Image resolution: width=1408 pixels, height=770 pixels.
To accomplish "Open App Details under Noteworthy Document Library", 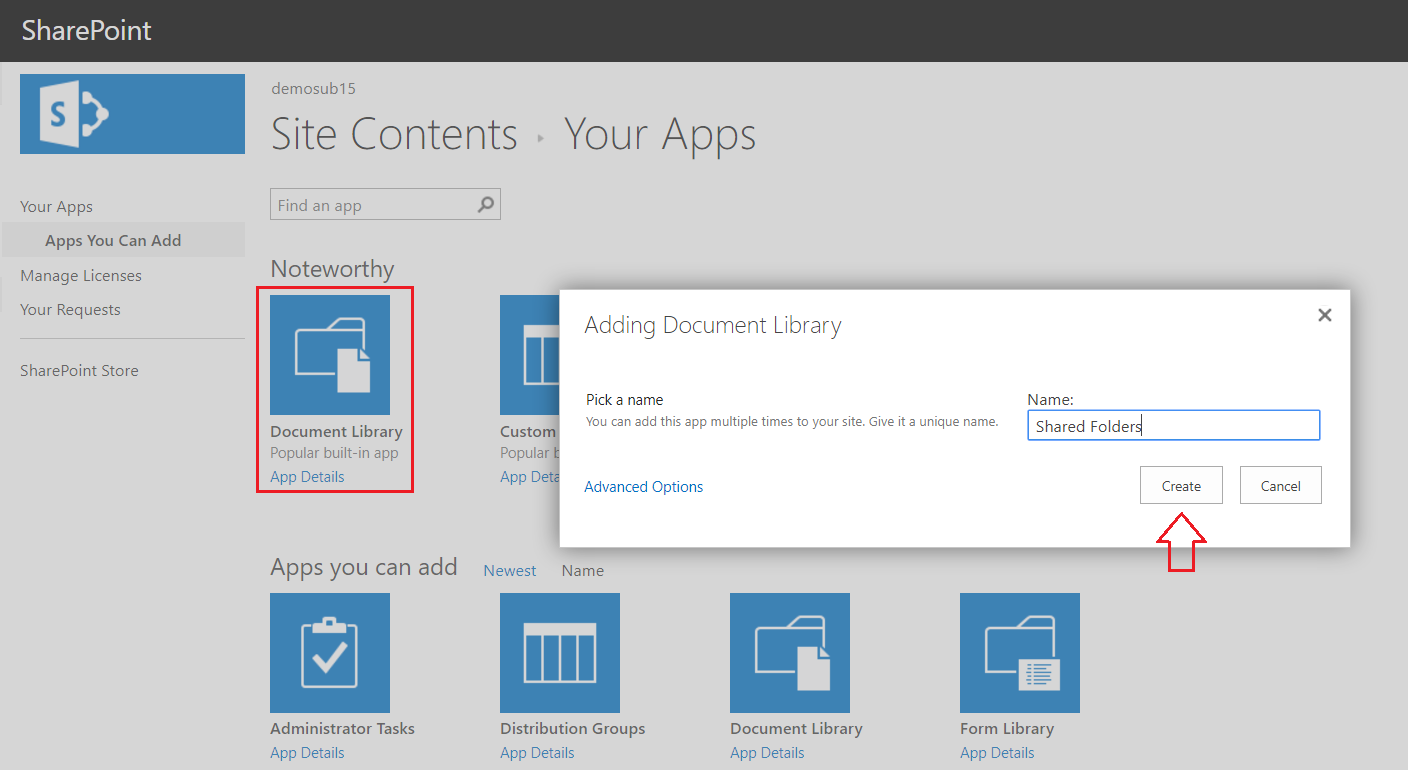I will coord(307,477).
